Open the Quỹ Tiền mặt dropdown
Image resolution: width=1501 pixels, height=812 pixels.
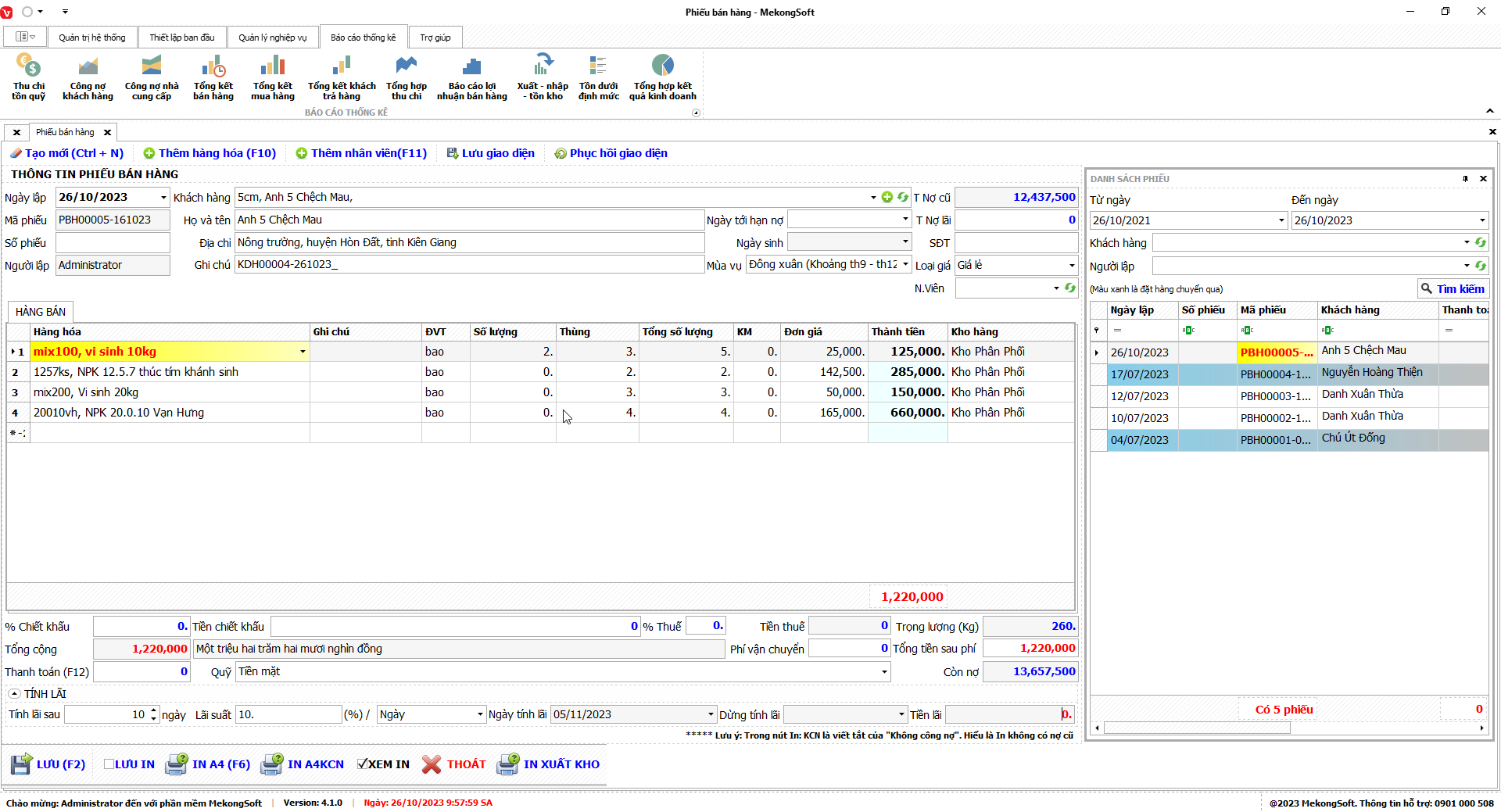point(884,672)
